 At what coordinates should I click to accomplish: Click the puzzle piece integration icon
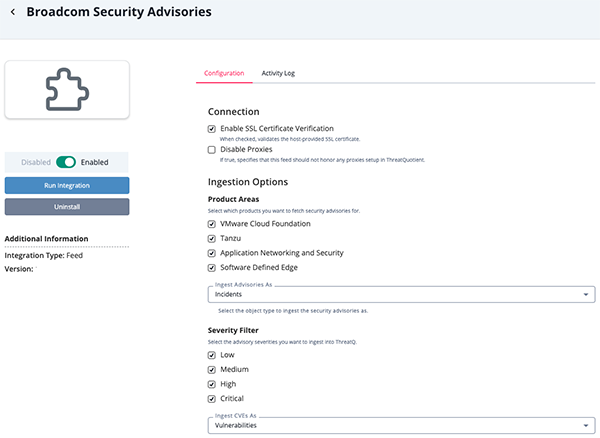tap(67, 90)
